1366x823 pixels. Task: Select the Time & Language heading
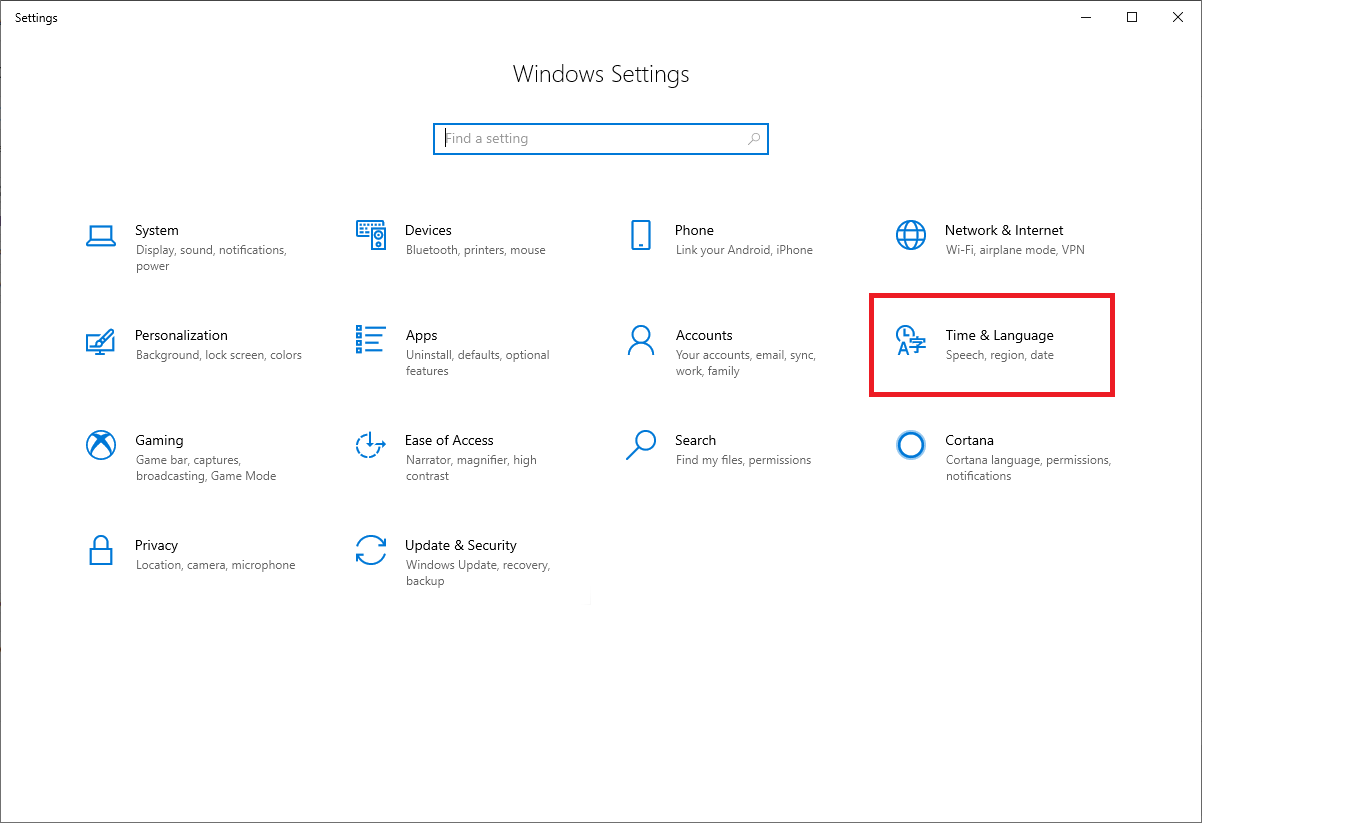click(999, 335)
